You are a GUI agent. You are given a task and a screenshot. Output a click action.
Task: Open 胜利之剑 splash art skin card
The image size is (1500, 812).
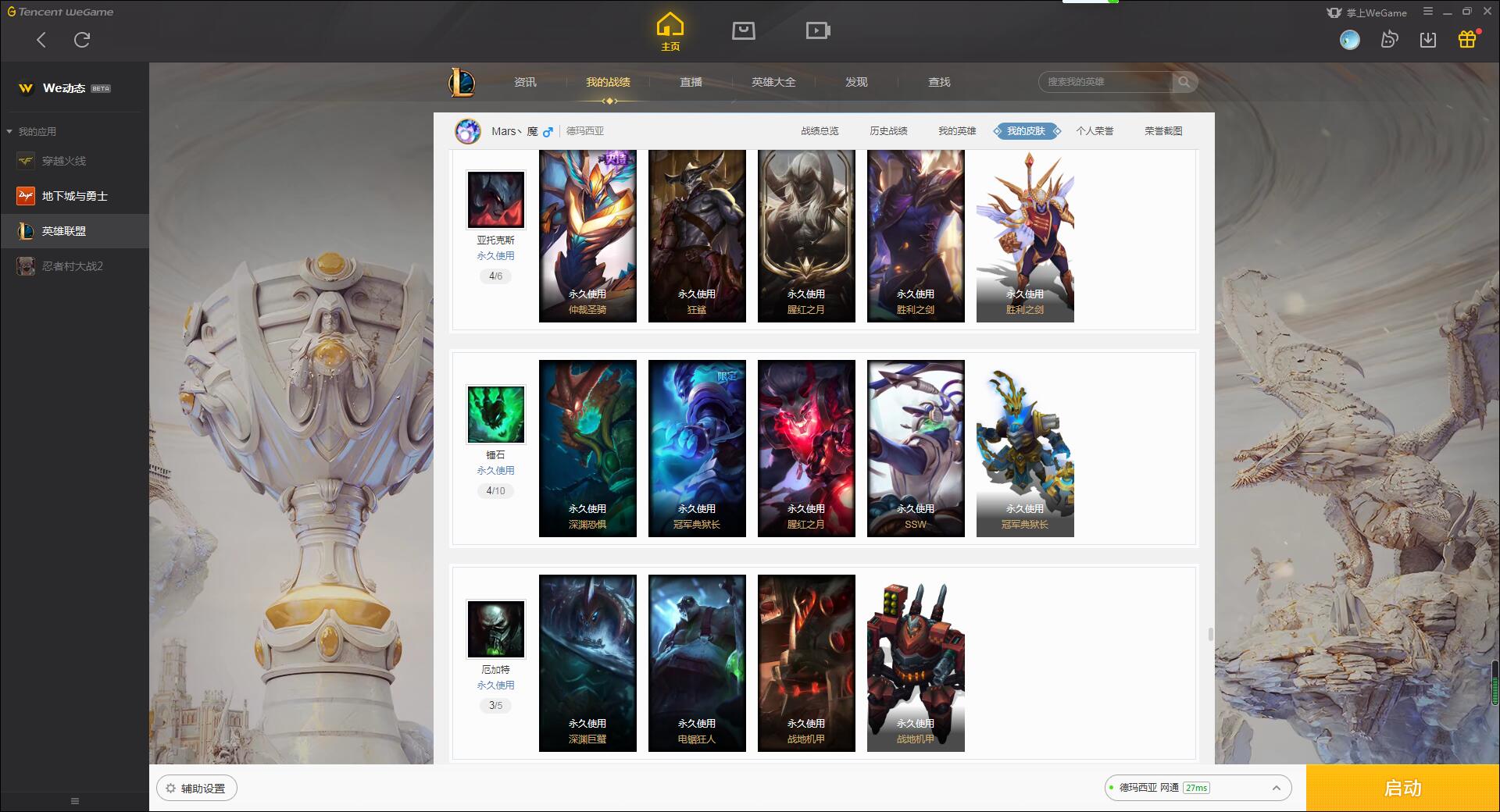pyautogui.click(x=916, y=237)
